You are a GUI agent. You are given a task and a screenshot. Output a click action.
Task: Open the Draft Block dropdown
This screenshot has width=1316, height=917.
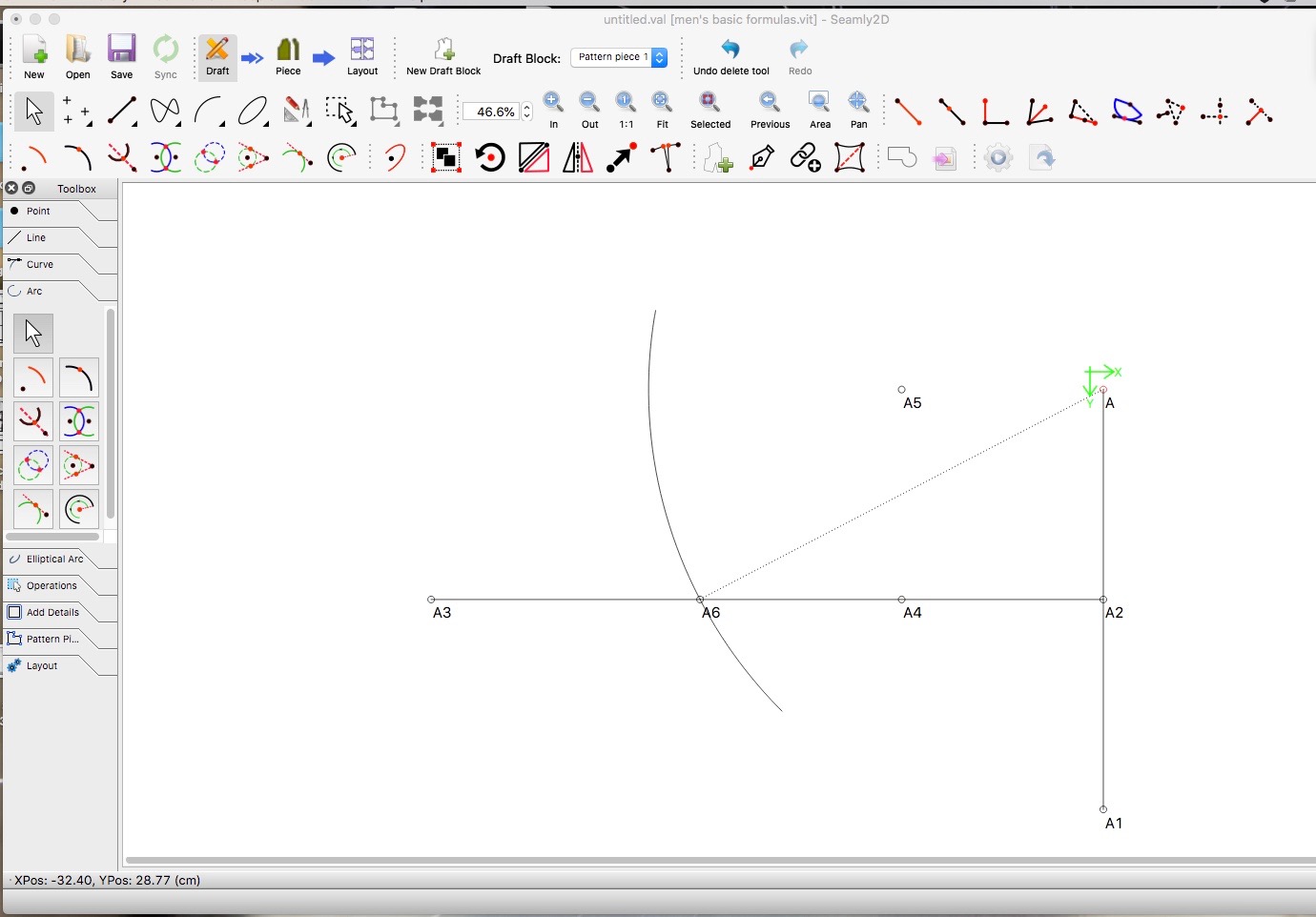(x=619, y=58)
